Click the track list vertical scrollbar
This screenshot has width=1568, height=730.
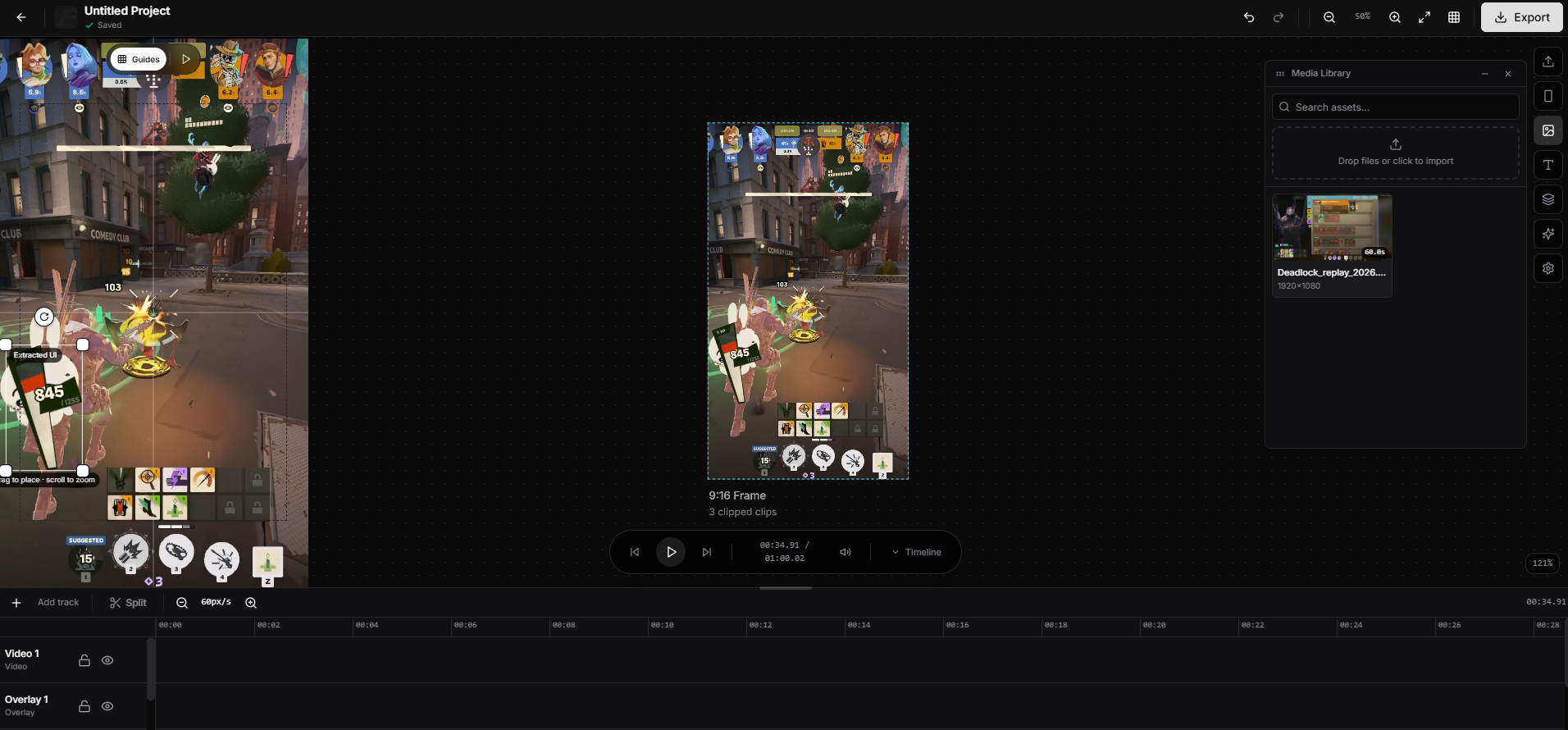coord(151,668)
